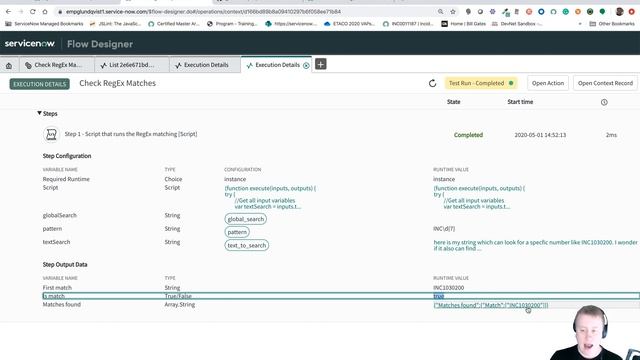The height and width of the screenshot is (360, 640).
Task: Click the Step 1 script step title
Action: (131, 134)
